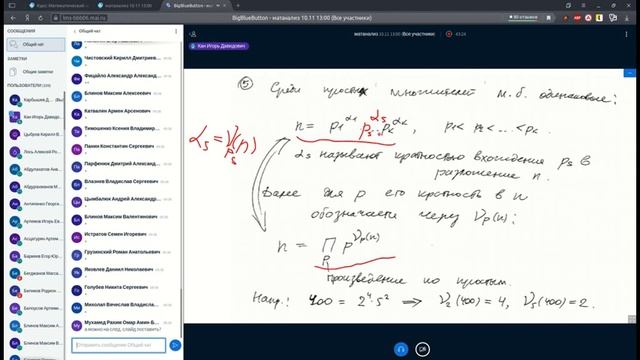Screen dimensions: 640x360
Task: Reload the page with the refresh icon
Action: [x=40, y=18]
